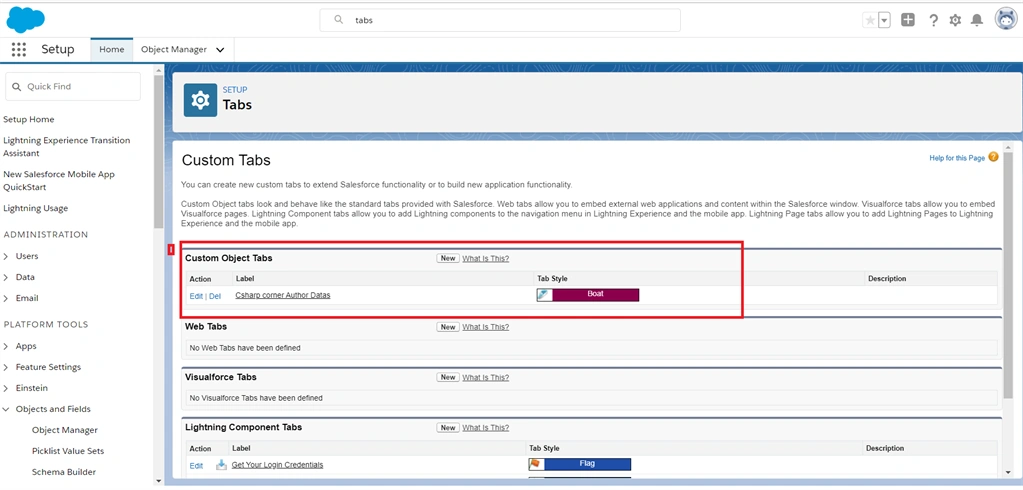The height and width of the screenshot is (490, 1023).
Task: Delete the Csharp corner Author Datas tab
Action: click(215, 296)
